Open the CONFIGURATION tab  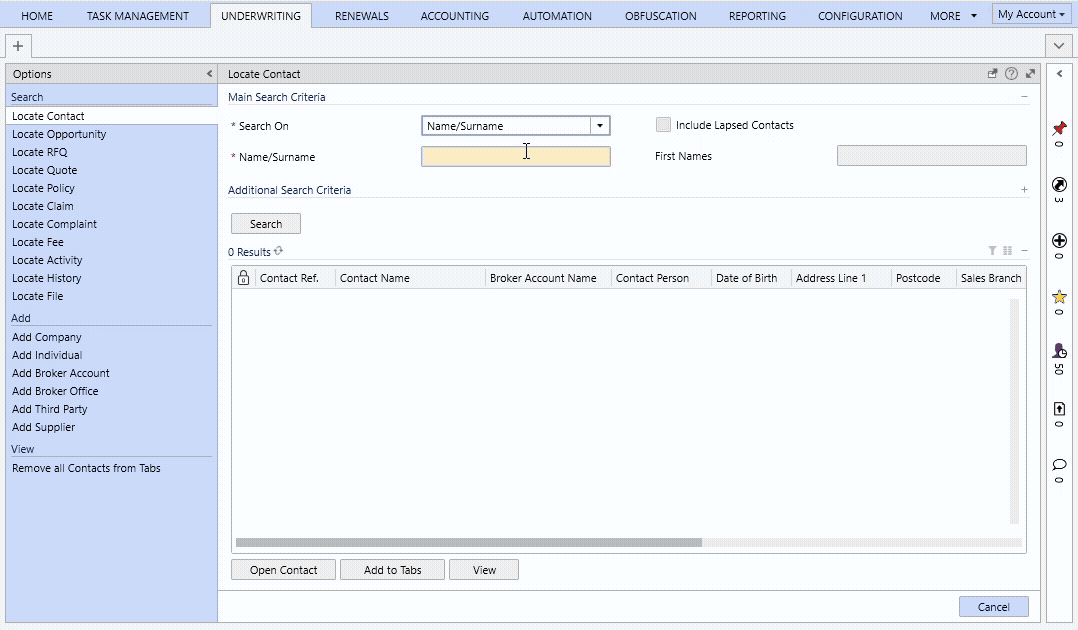860,16
